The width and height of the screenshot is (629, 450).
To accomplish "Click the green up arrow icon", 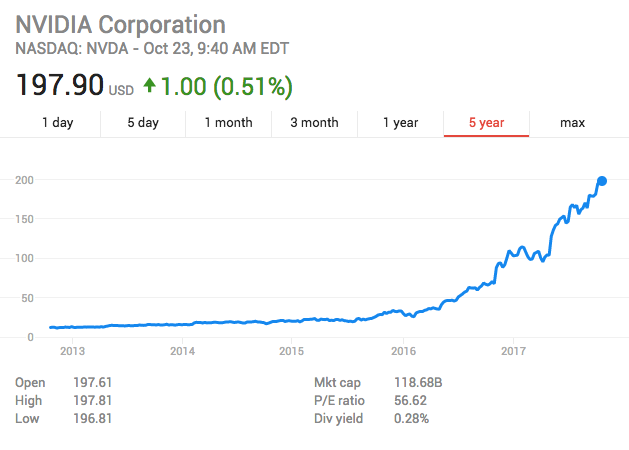I will point(150,86).
